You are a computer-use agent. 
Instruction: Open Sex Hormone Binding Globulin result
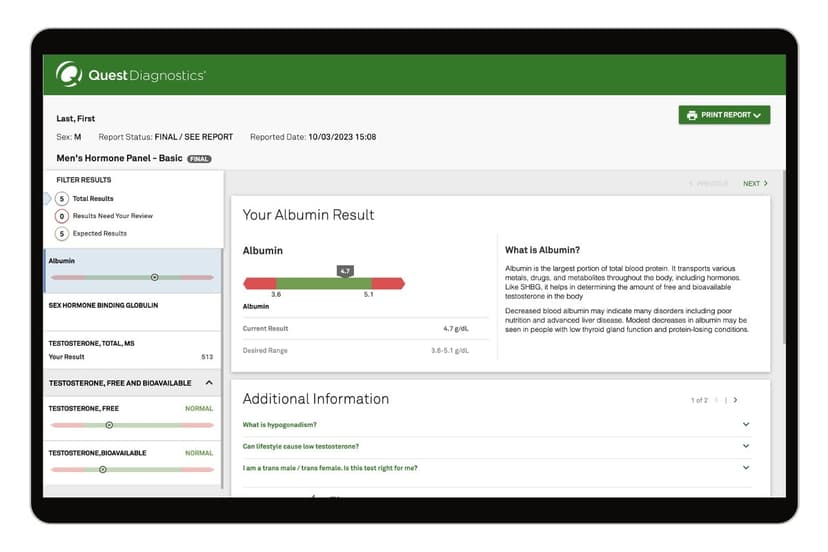tap(104, 305)
